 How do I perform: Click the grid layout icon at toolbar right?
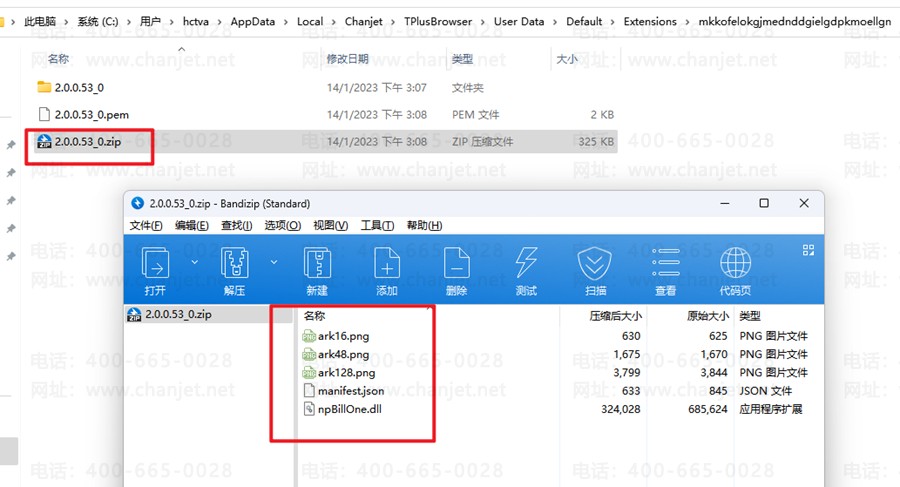pos(808,250)
